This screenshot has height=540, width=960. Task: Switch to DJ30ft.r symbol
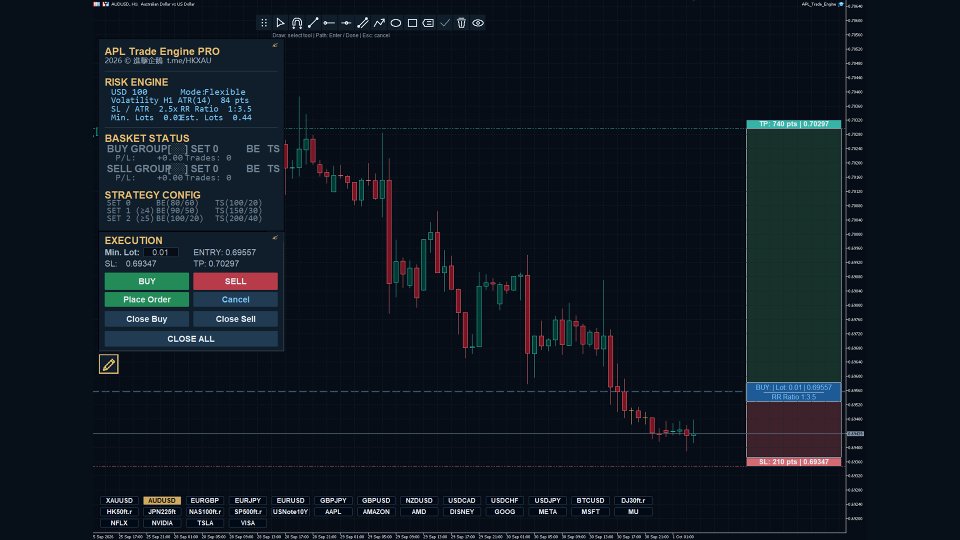pyautogui.click(x=634, y=500)
